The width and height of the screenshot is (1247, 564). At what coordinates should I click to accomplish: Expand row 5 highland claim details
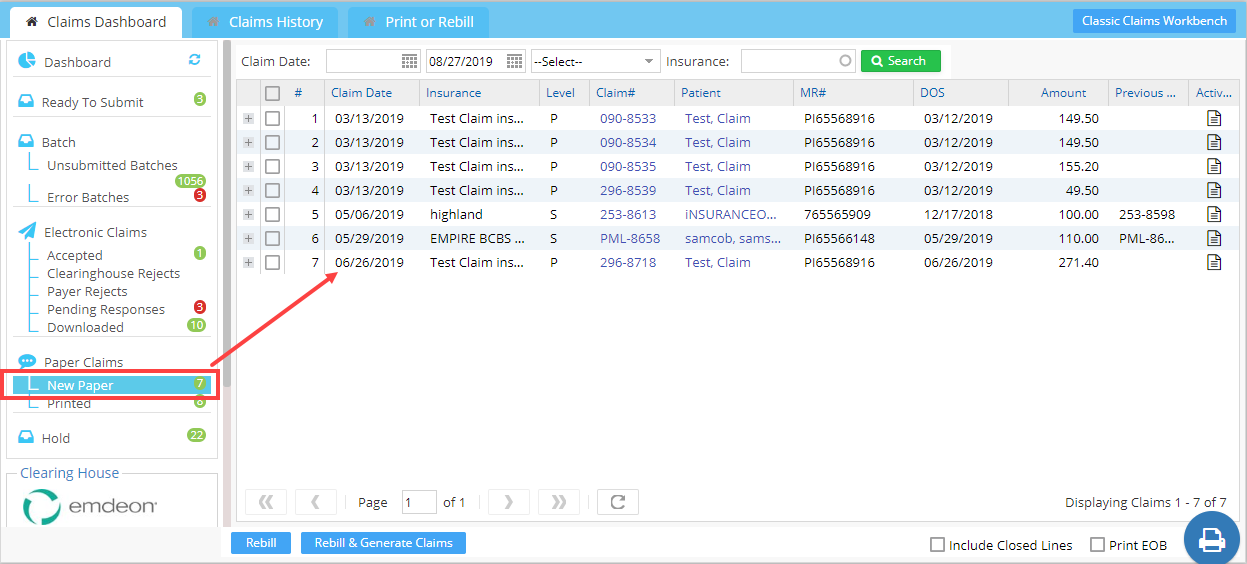click(x=248, y=214)
